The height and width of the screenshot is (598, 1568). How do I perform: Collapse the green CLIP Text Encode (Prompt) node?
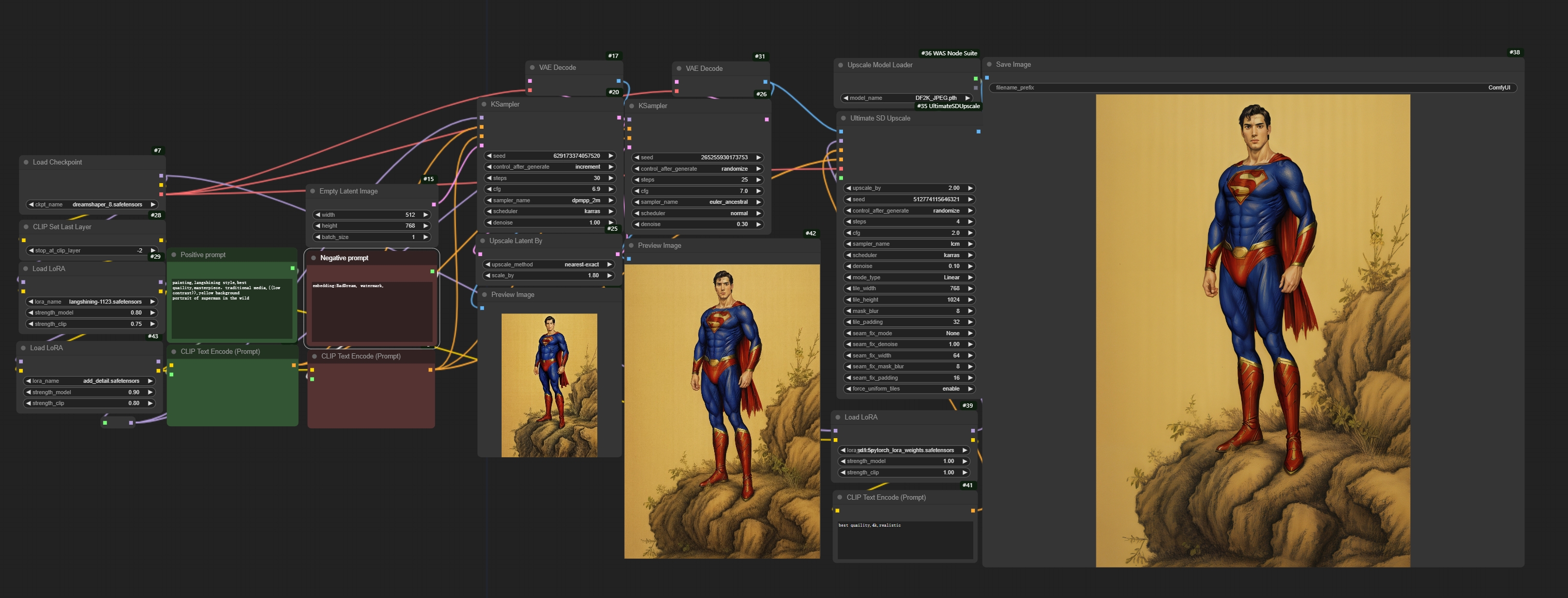174,351
